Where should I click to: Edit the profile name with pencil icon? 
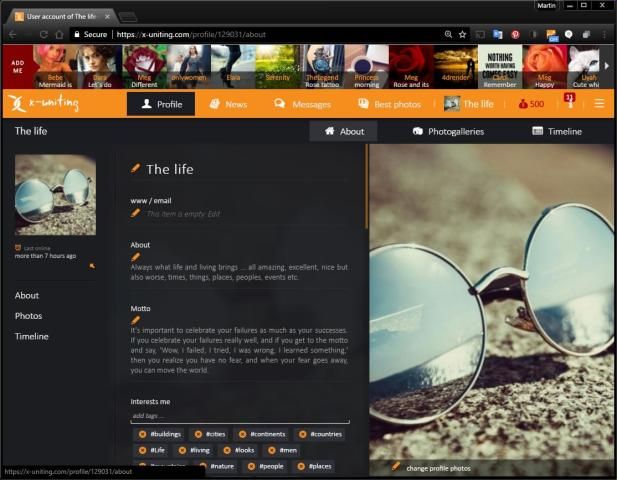136,169
